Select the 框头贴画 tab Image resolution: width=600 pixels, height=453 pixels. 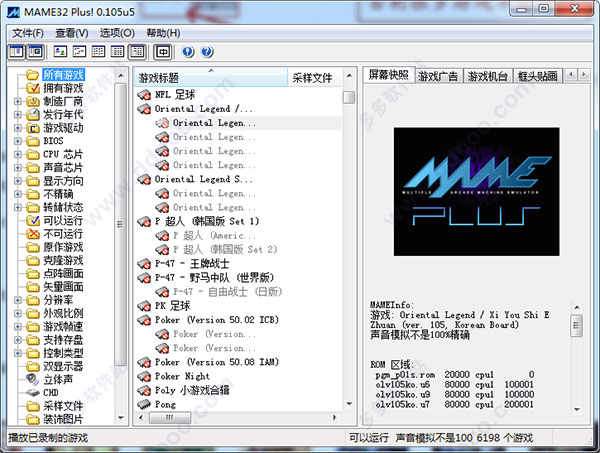coord(538,76)
